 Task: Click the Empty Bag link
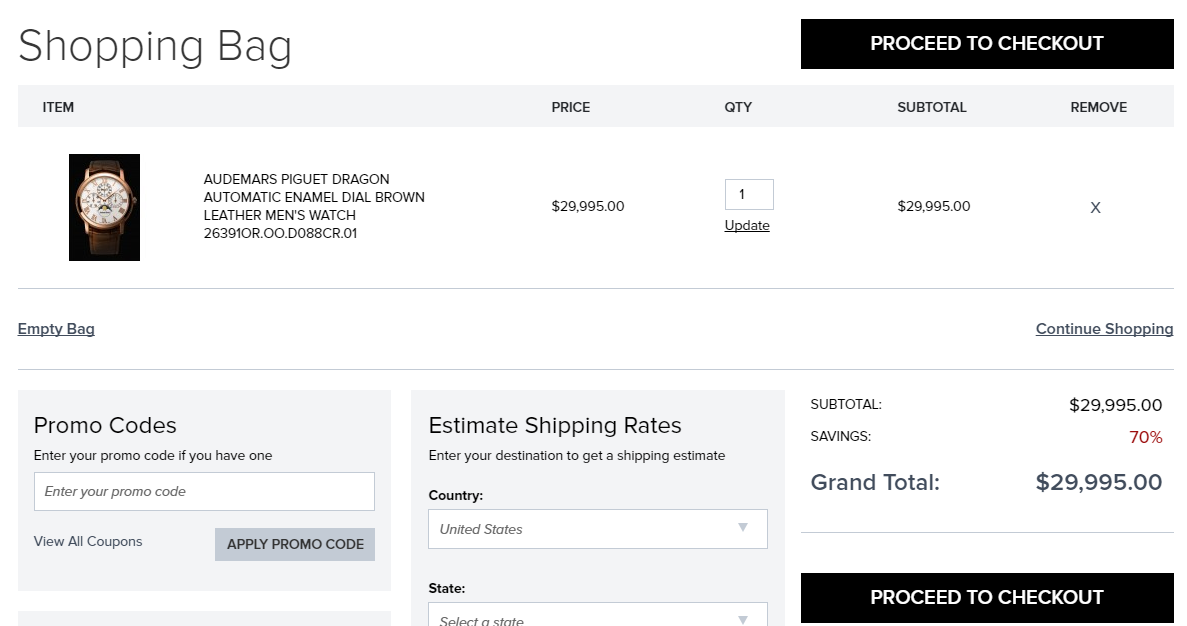tap(56, 329)
